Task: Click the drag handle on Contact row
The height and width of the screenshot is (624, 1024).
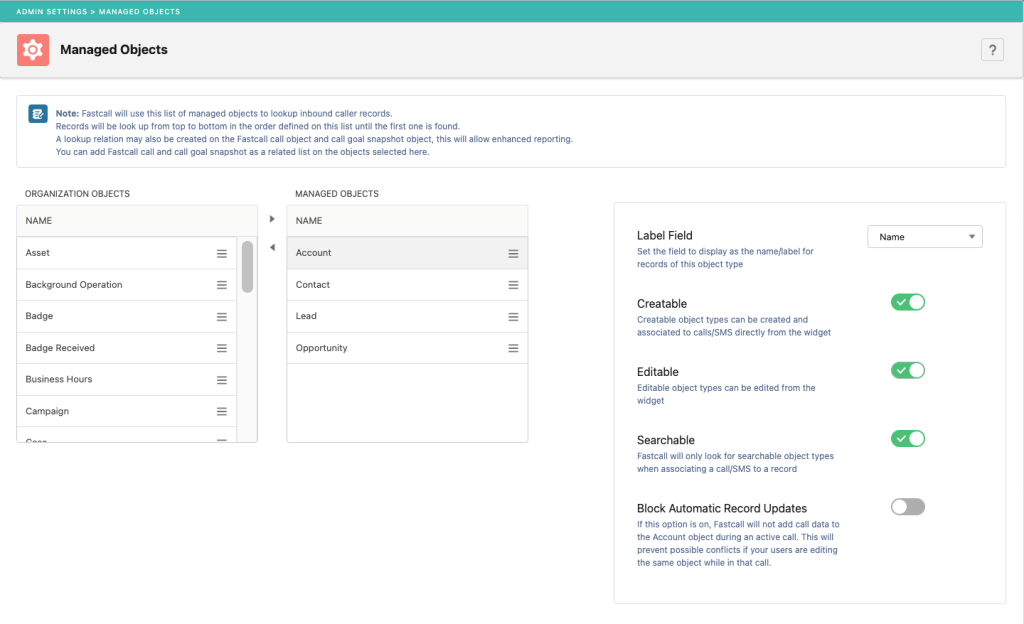Action: point(513,285)
